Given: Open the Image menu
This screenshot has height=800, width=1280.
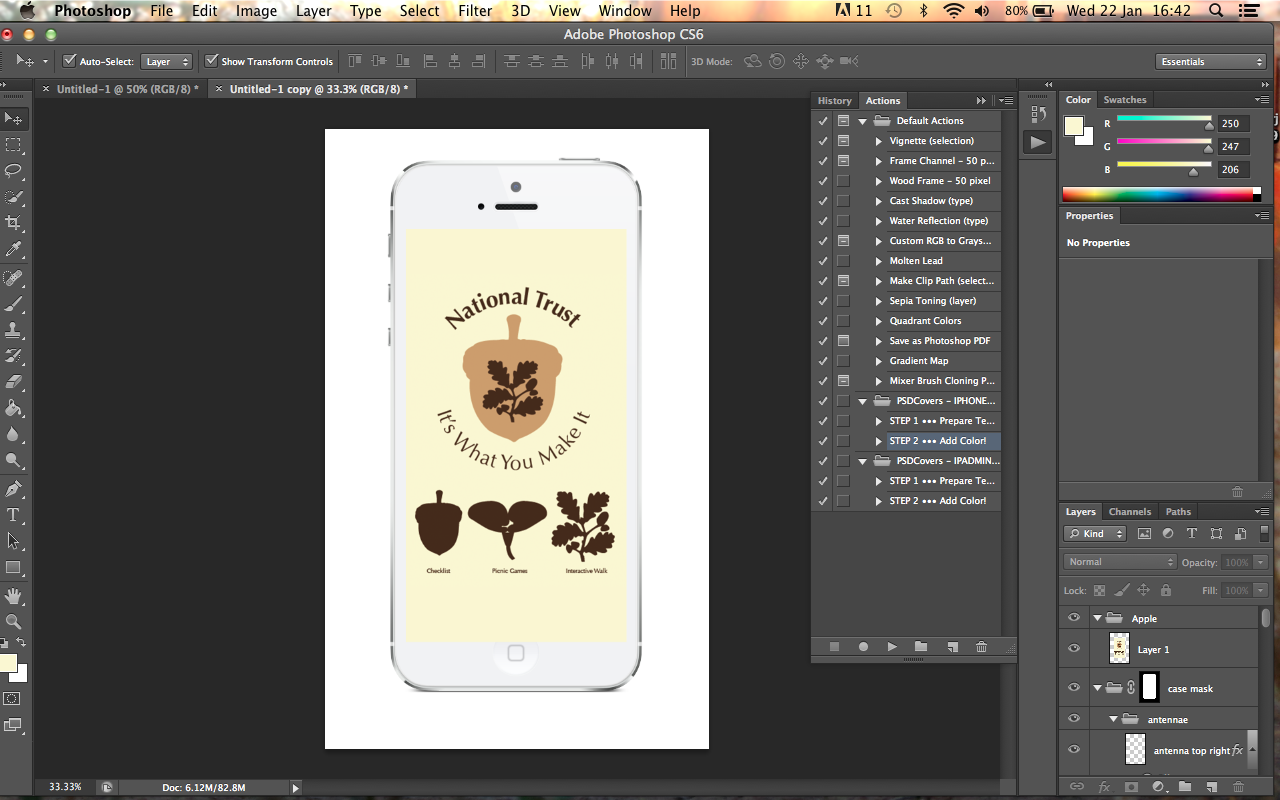Looking at the screenshot, I should coord(256,11).
